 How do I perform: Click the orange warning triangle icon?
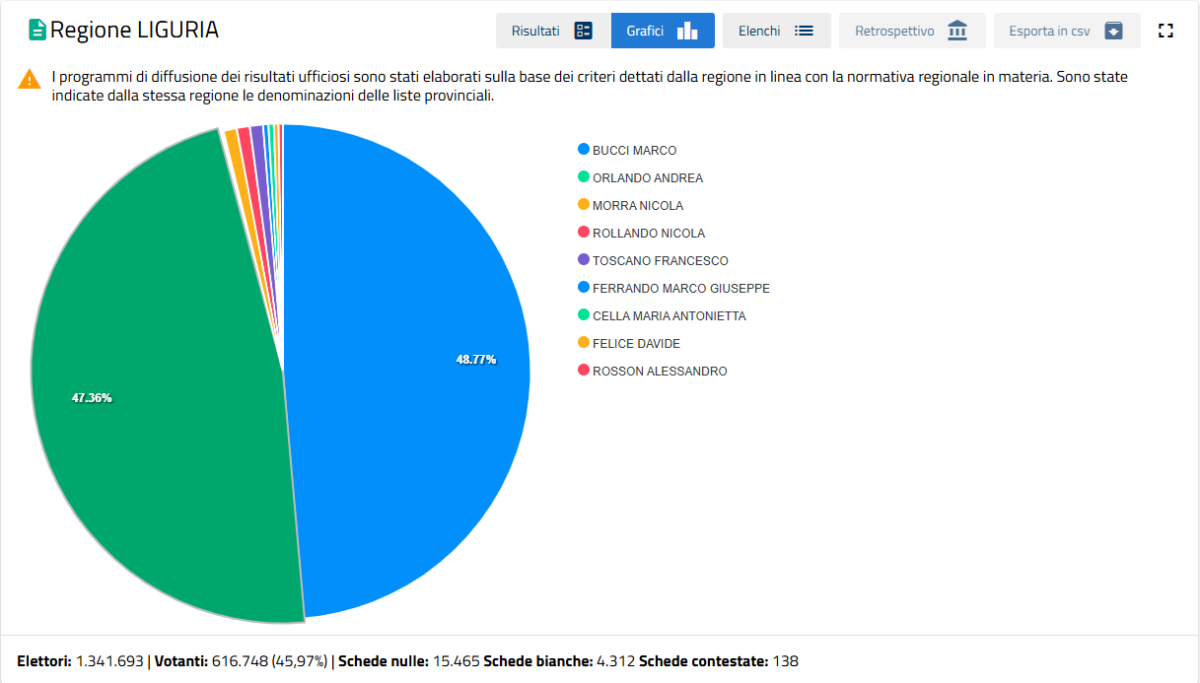pyautogui.click(x=30, y=79)
